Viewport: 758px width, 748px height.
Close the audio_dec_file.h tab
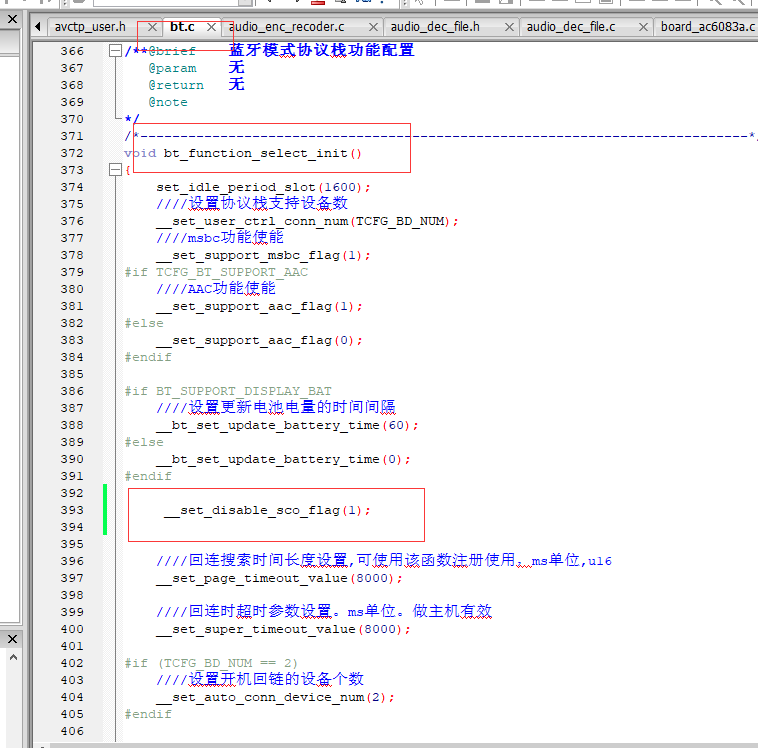509,27
